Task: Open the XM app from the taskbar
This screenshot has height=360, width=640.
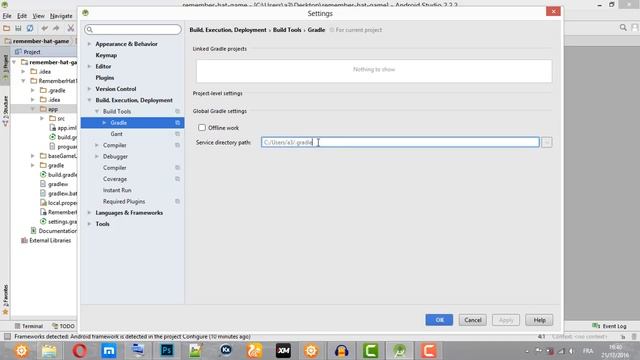Action: (x=283, y=351)
